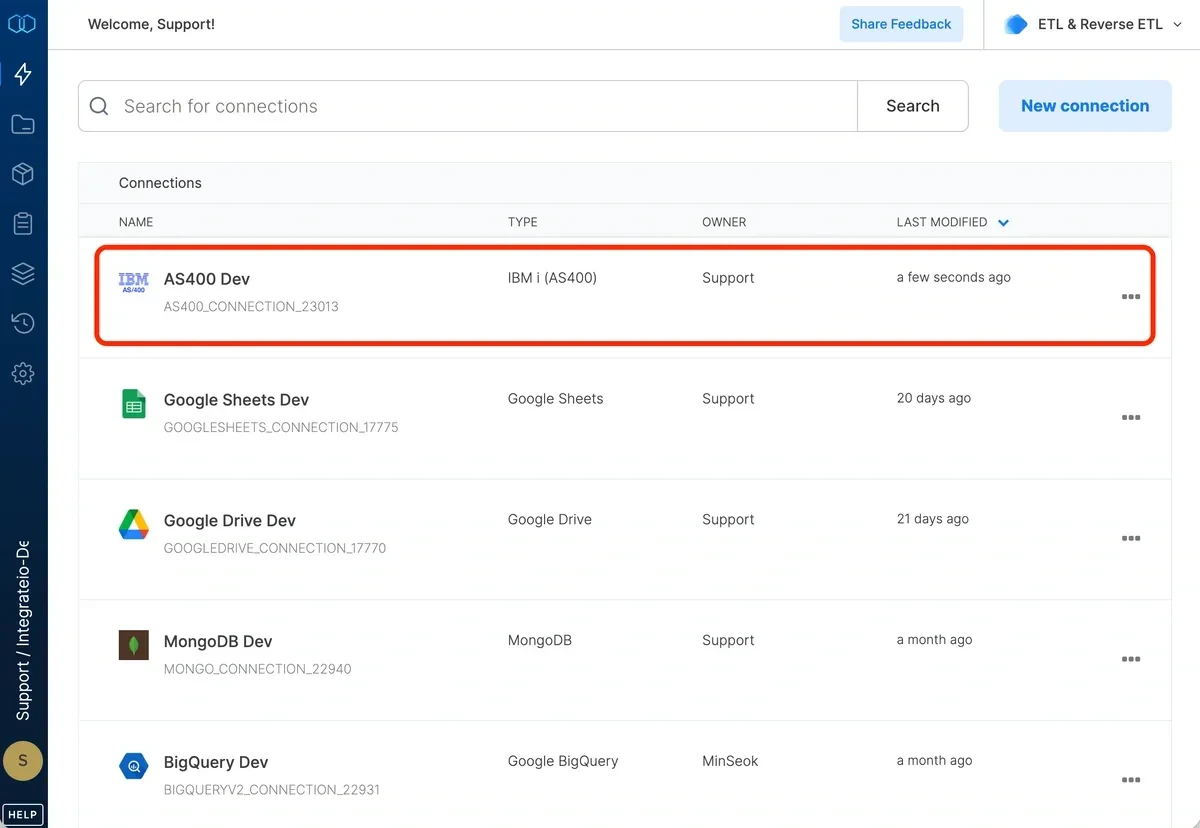Open more options for Google Drive Dev
This screenshot has width=1200, height=828.
click(x=1131, y=539)
